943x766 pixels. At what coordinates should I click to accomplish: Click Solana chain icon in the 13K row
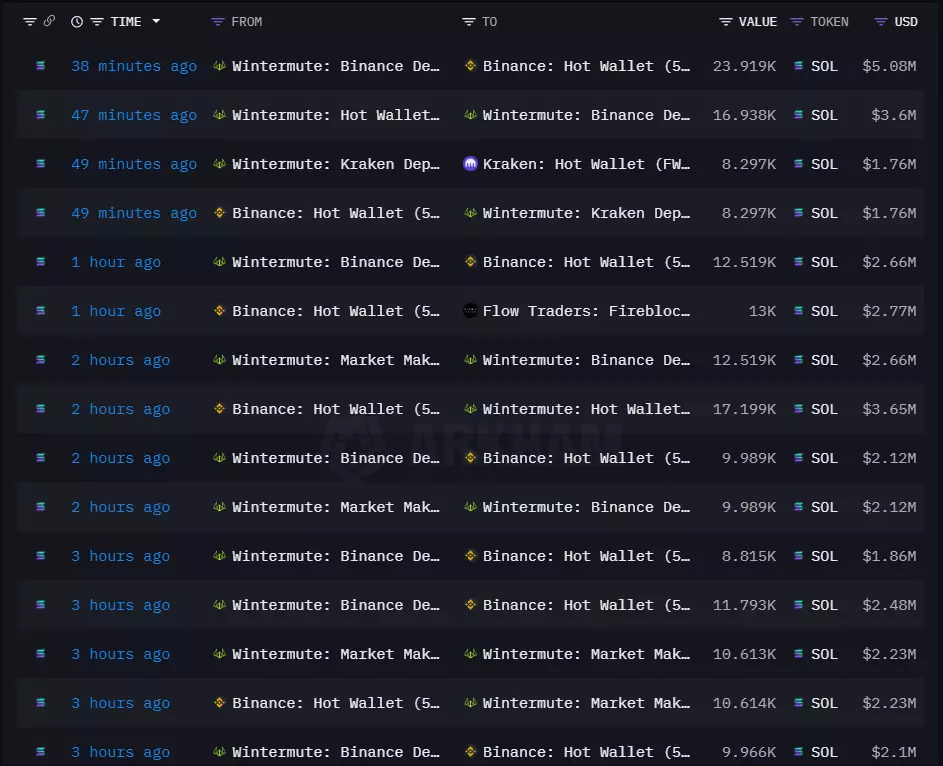pyautogui.click(x=40, y=310)
